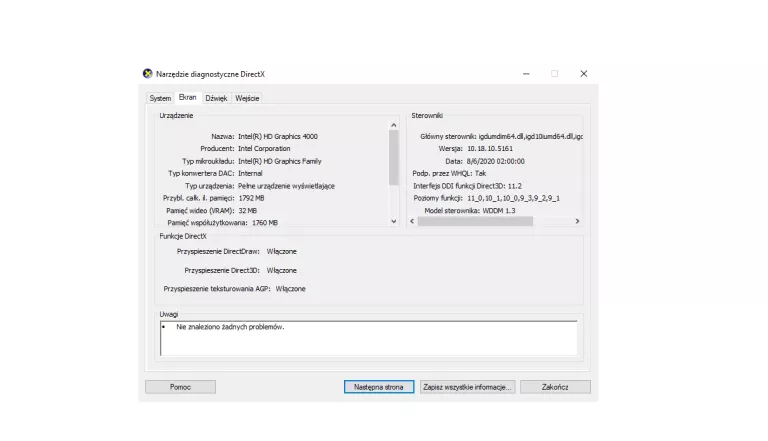This screenshot has width=768, height=441.
Task: Click Zapisz wszystkie informacje button
Action: [x=467, y=386]
